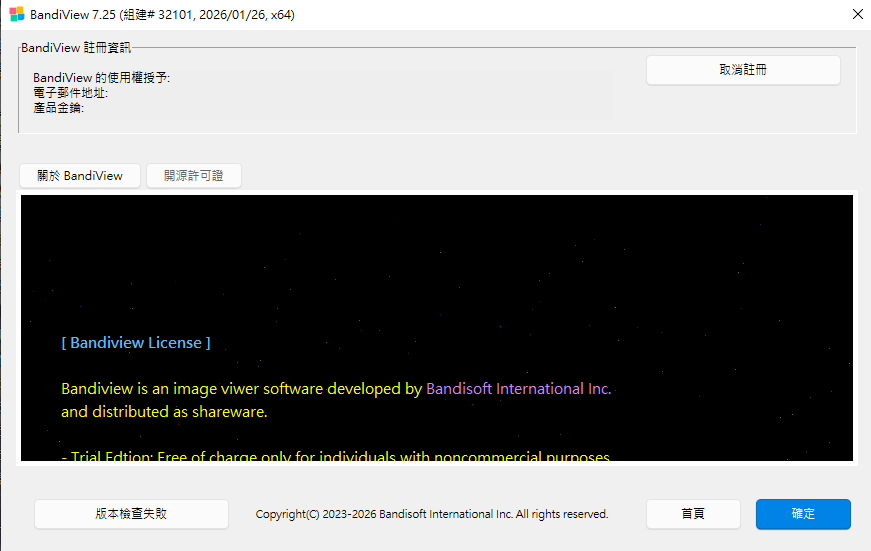Click the BandiView logo icon in title bar
This screenshot has height=551, width=871.
click(x=17, y=14)
